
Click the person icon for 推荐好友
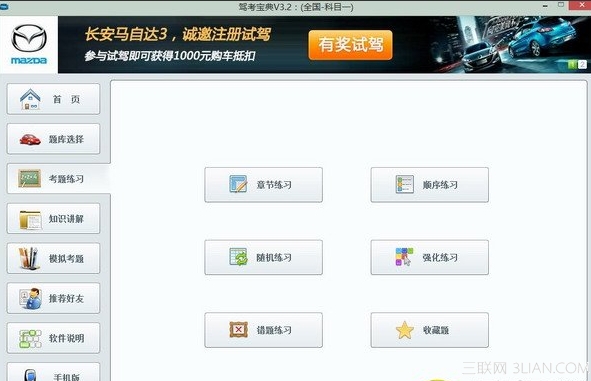coord(30,298)
